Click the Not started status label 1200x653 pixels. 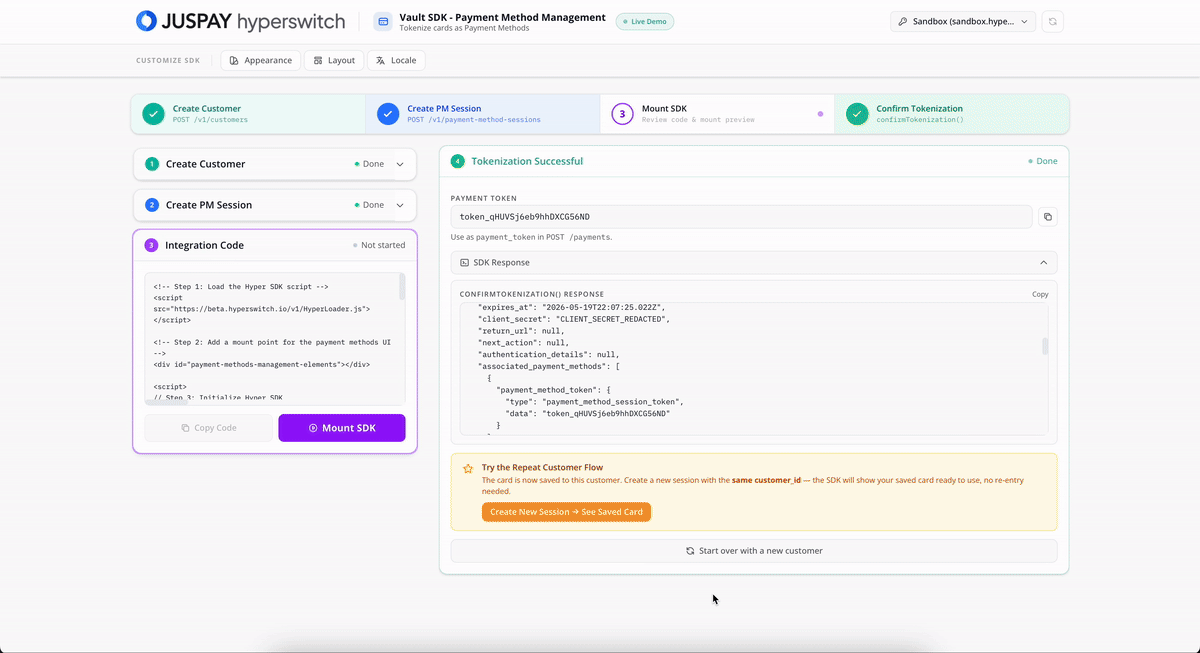(383, 245)
